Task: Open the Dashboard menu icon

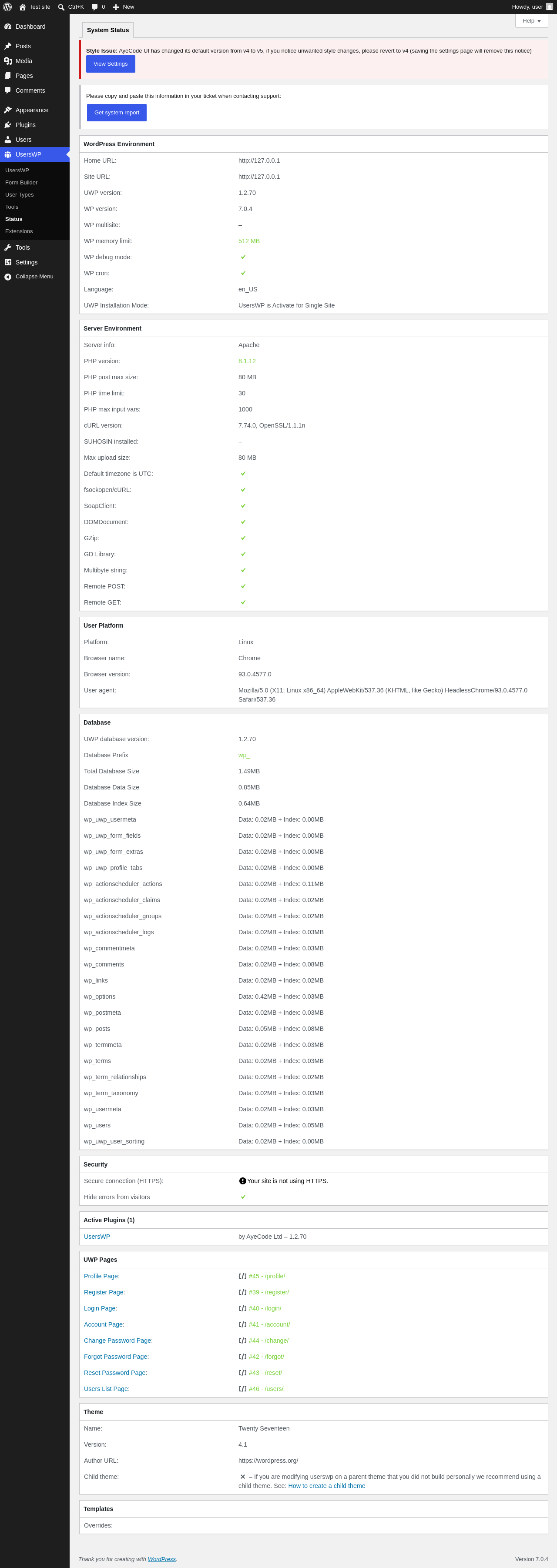Action: 8,27
